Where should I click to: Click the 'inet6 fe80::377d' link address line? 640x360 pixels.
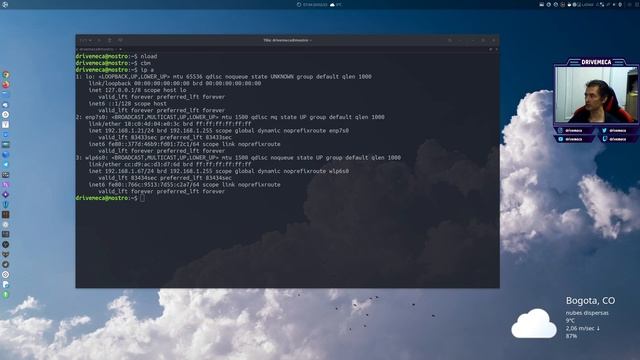pos(184,144)
